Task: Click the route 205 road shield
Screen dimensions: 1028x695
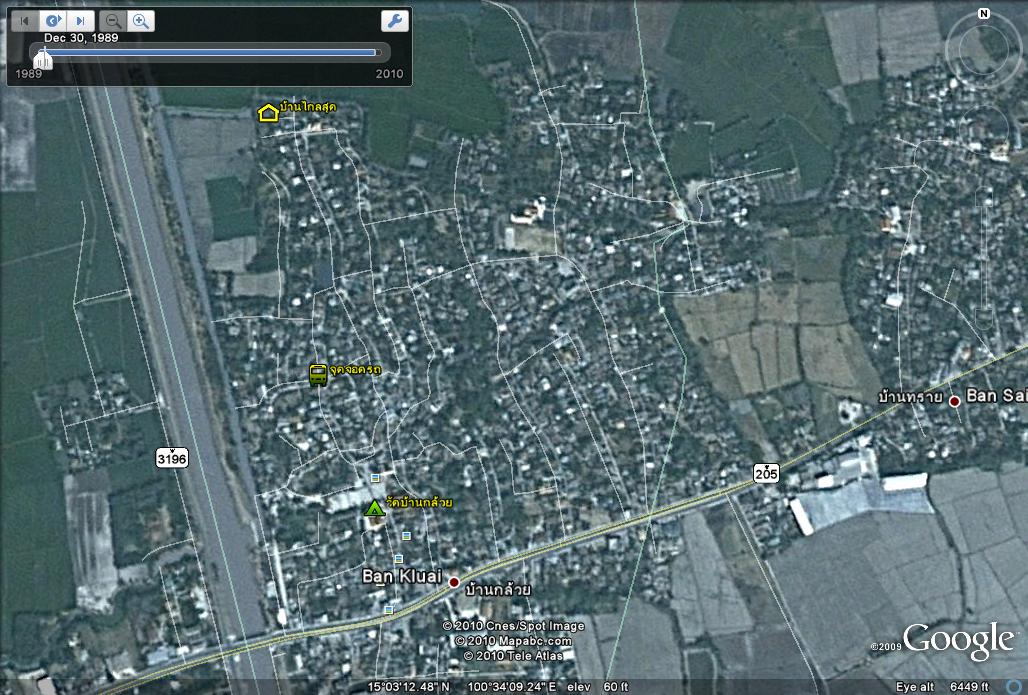Action: (x=766, y=472)
